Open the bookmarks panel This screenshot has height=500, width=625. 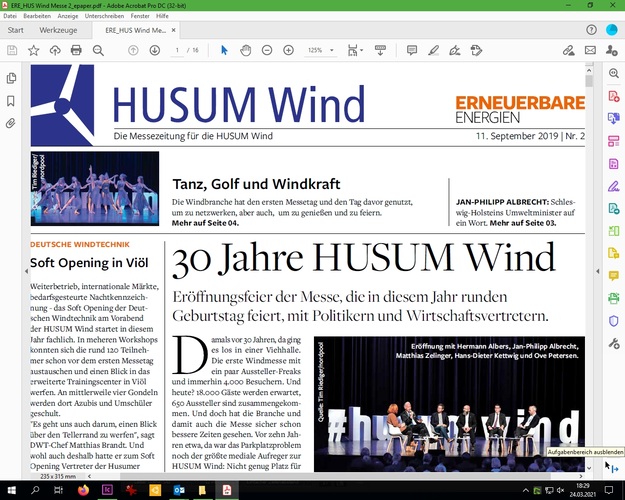tap(11, 101)
